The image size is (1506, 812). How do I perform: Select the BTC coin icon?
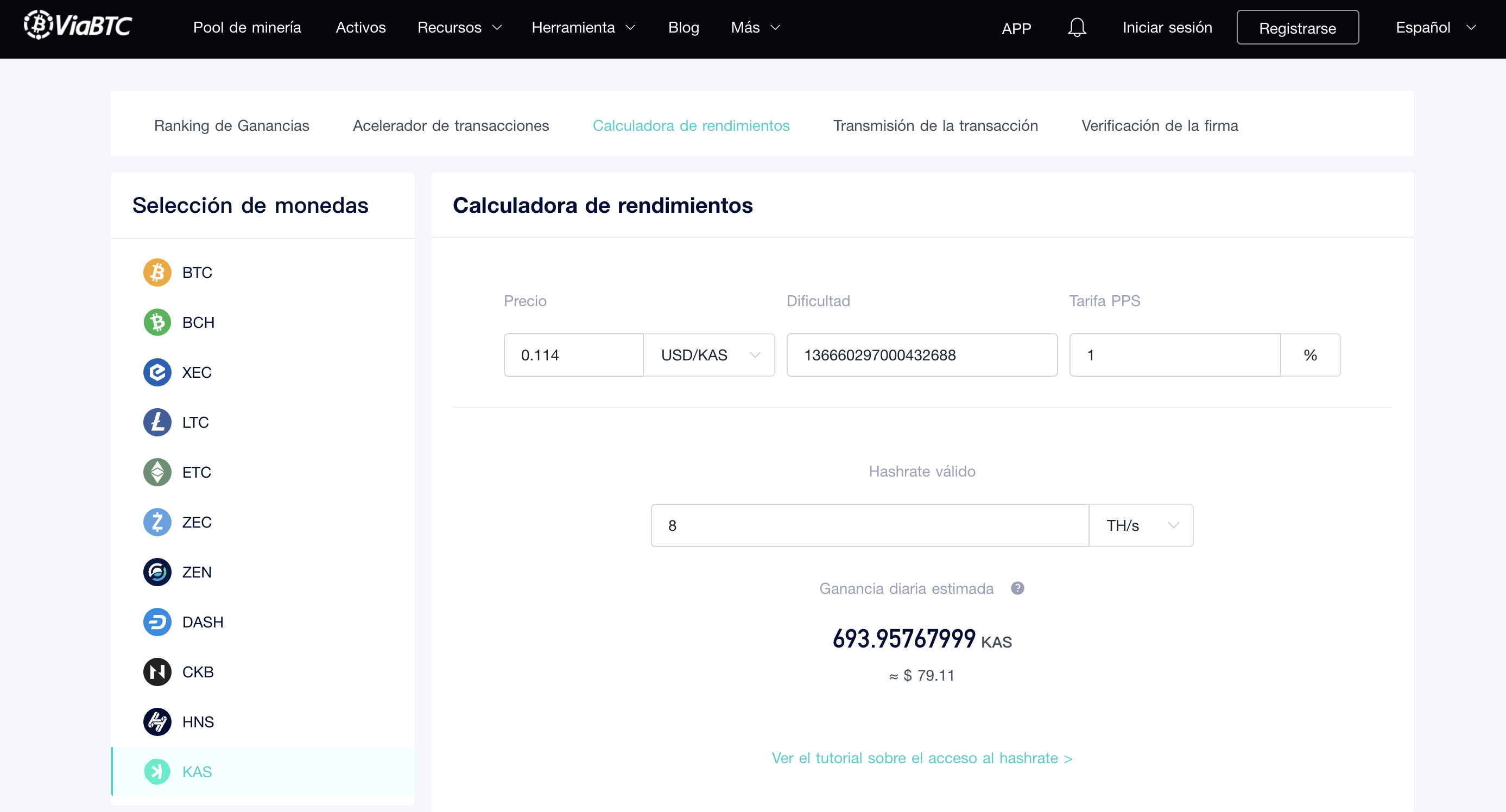(157, 272)
